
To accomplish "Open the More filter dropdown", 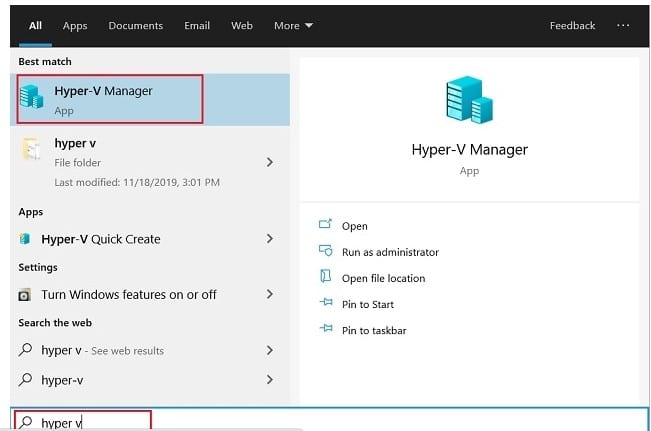I will click(x=293, y=26).
